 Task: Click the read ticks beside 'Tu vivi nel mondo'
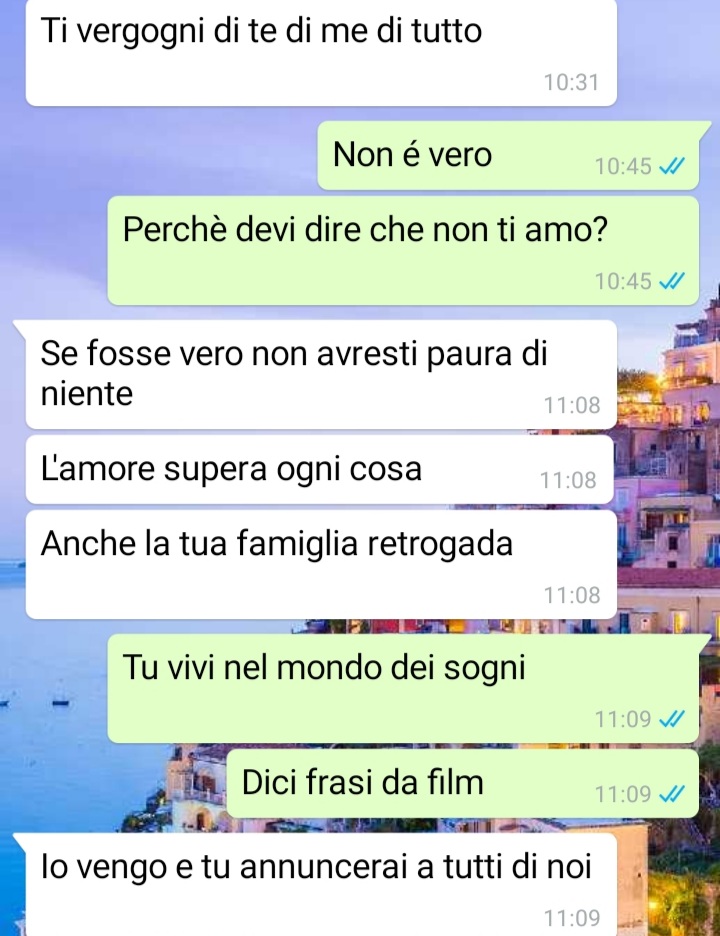point(671,719)
